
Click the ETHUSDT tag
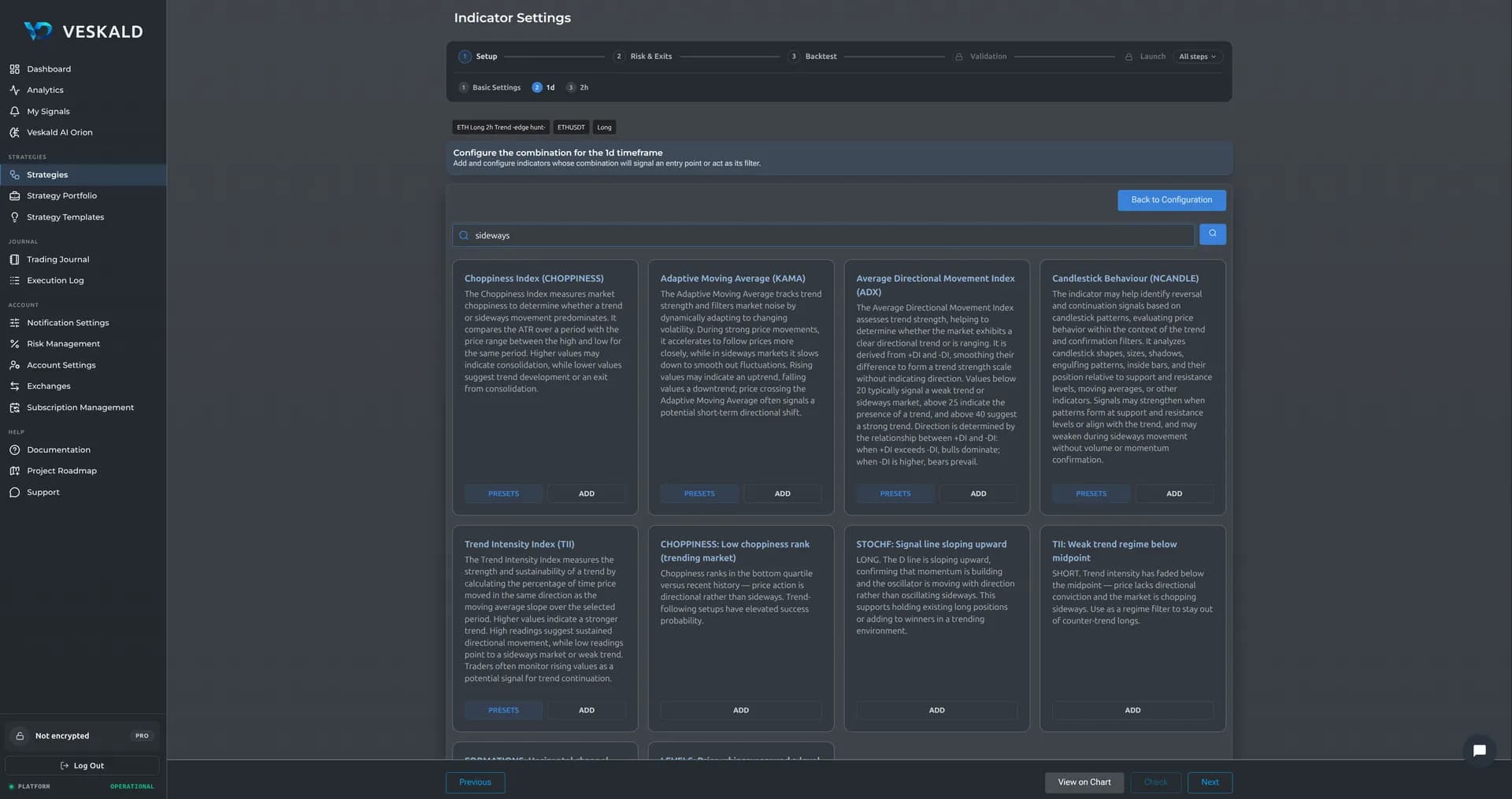pyautogui.click(x=571, y=128)
